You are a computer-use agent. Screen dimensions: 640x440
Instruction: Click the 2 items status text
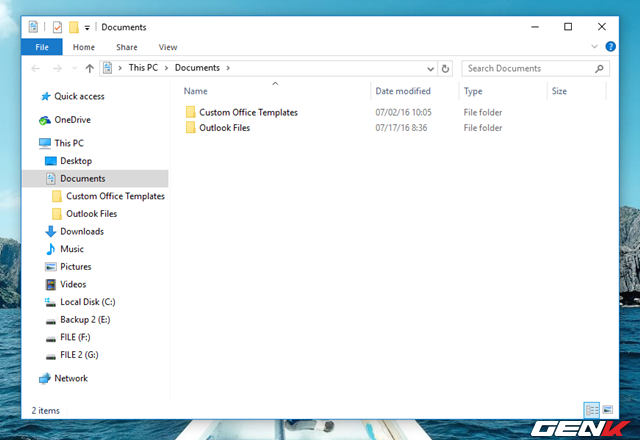coord(45,411)
